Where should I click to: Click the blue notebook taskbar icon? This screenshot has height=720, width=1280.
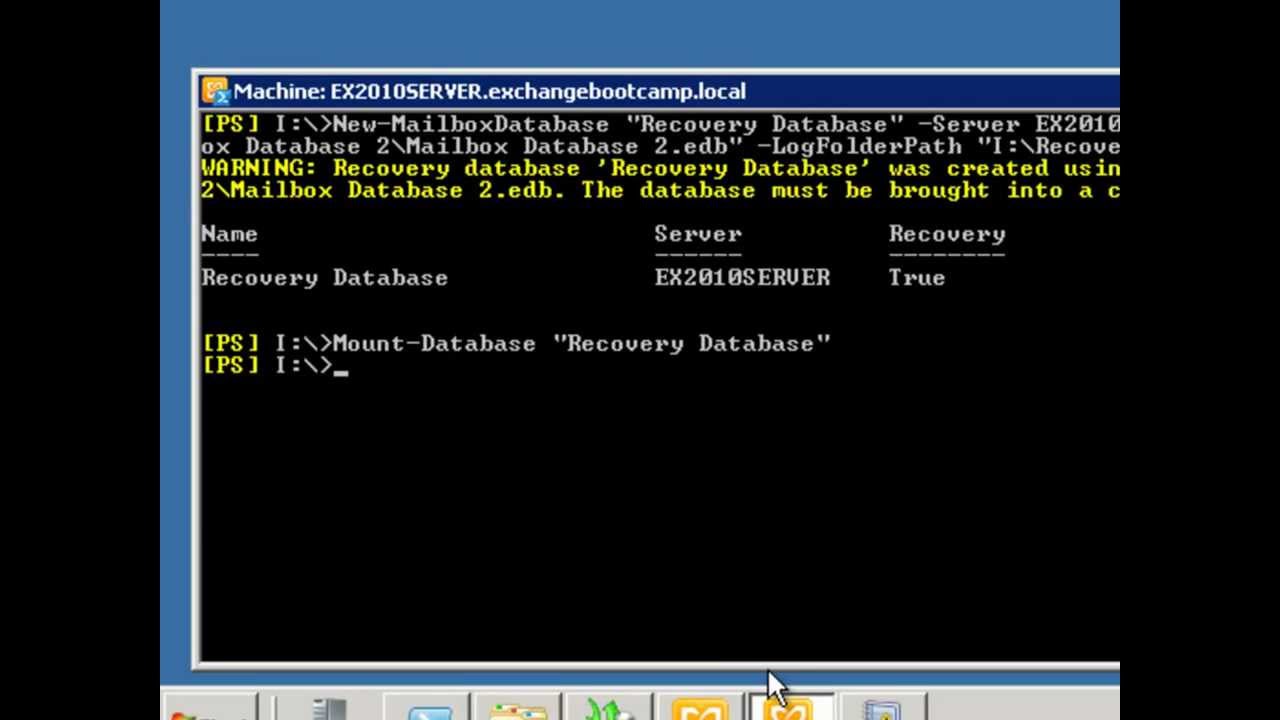point(882,708)
